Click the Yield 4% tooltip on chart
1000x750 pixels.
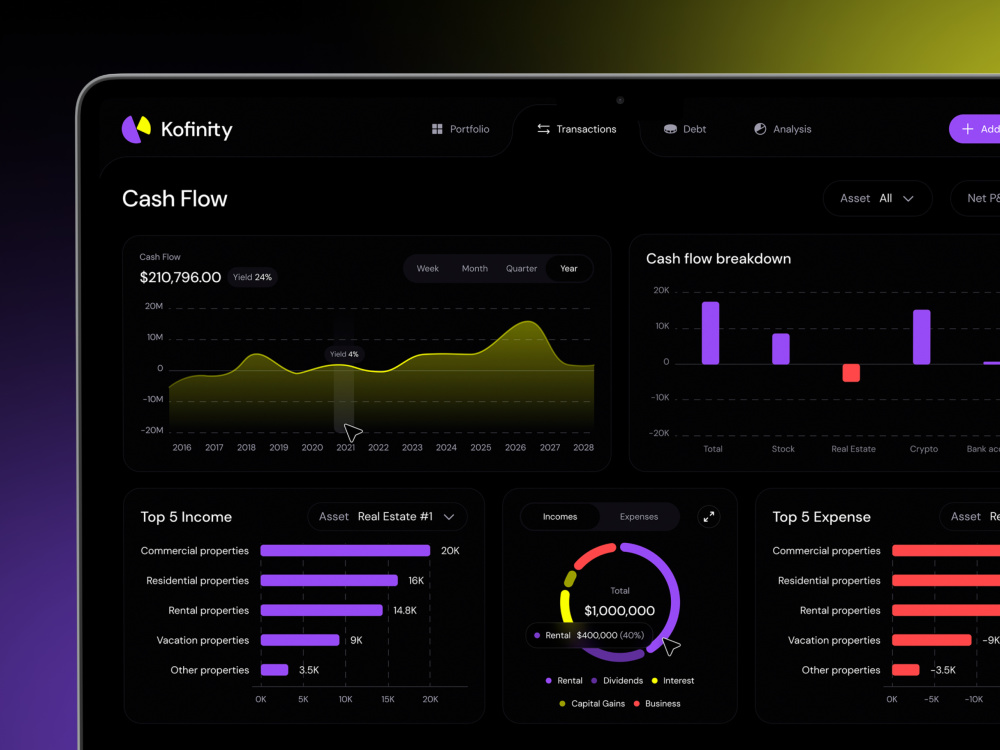click(x=344, y=354)
